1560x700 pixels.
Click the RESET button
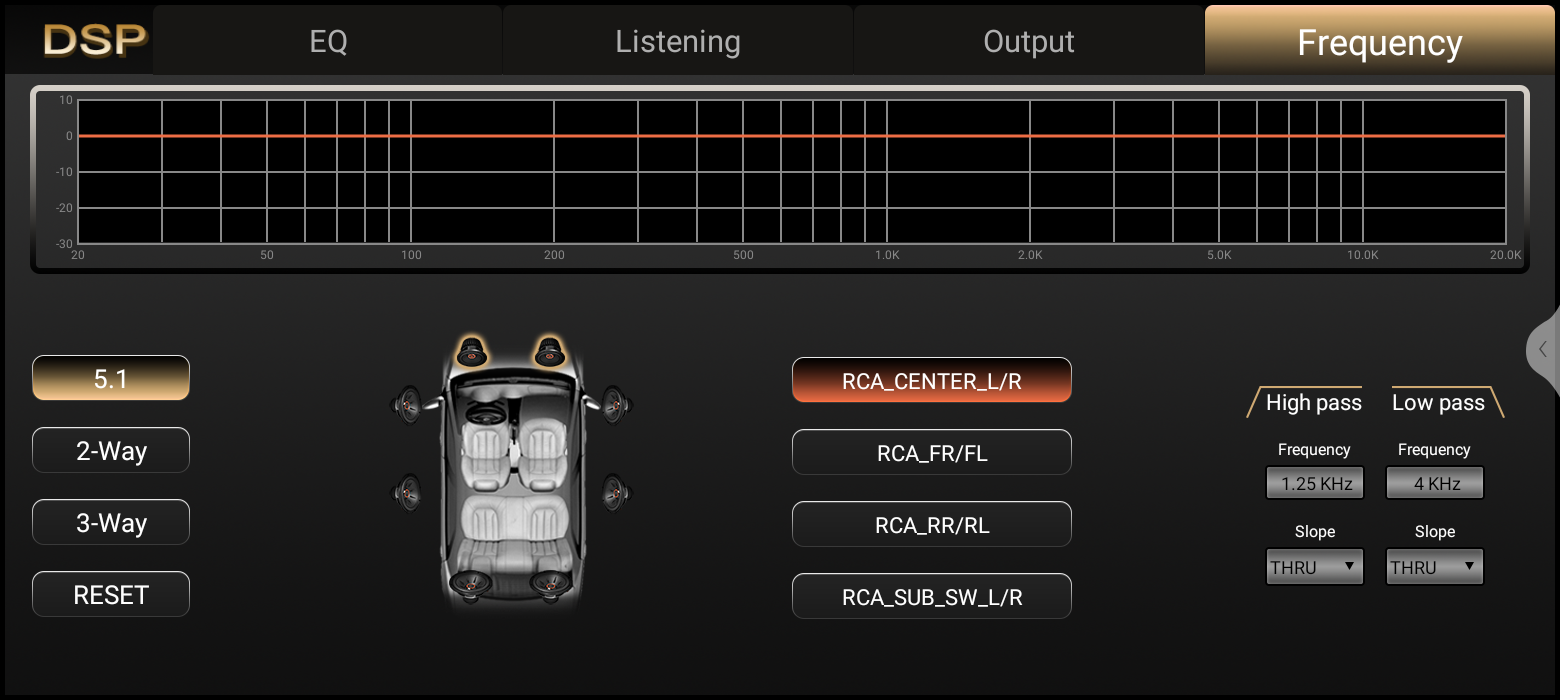click(111, 594)
